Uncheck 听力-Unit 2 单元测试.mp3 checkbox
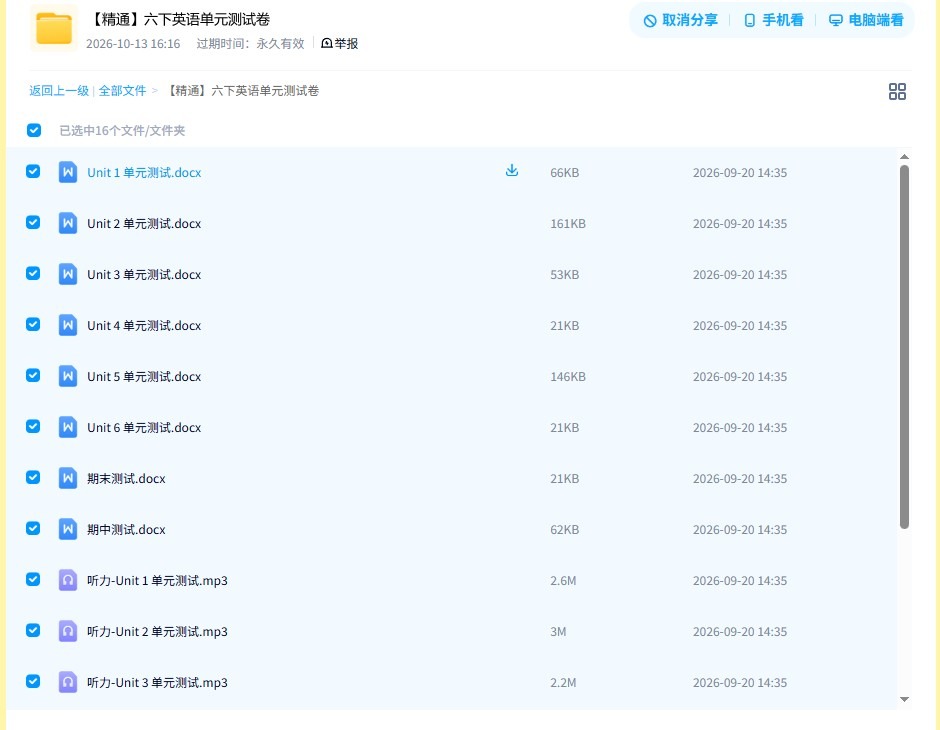Screen dimensions: 940x730 pyautogui.click(x=33, y=630)
